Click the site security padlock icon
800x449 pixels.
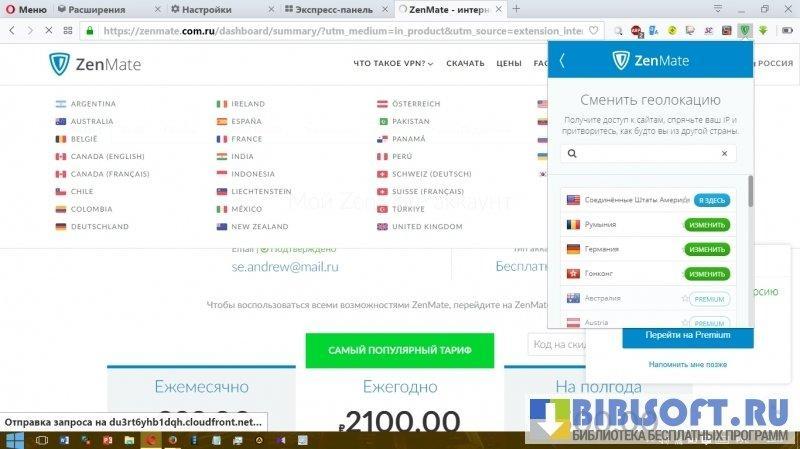[90, 31]
